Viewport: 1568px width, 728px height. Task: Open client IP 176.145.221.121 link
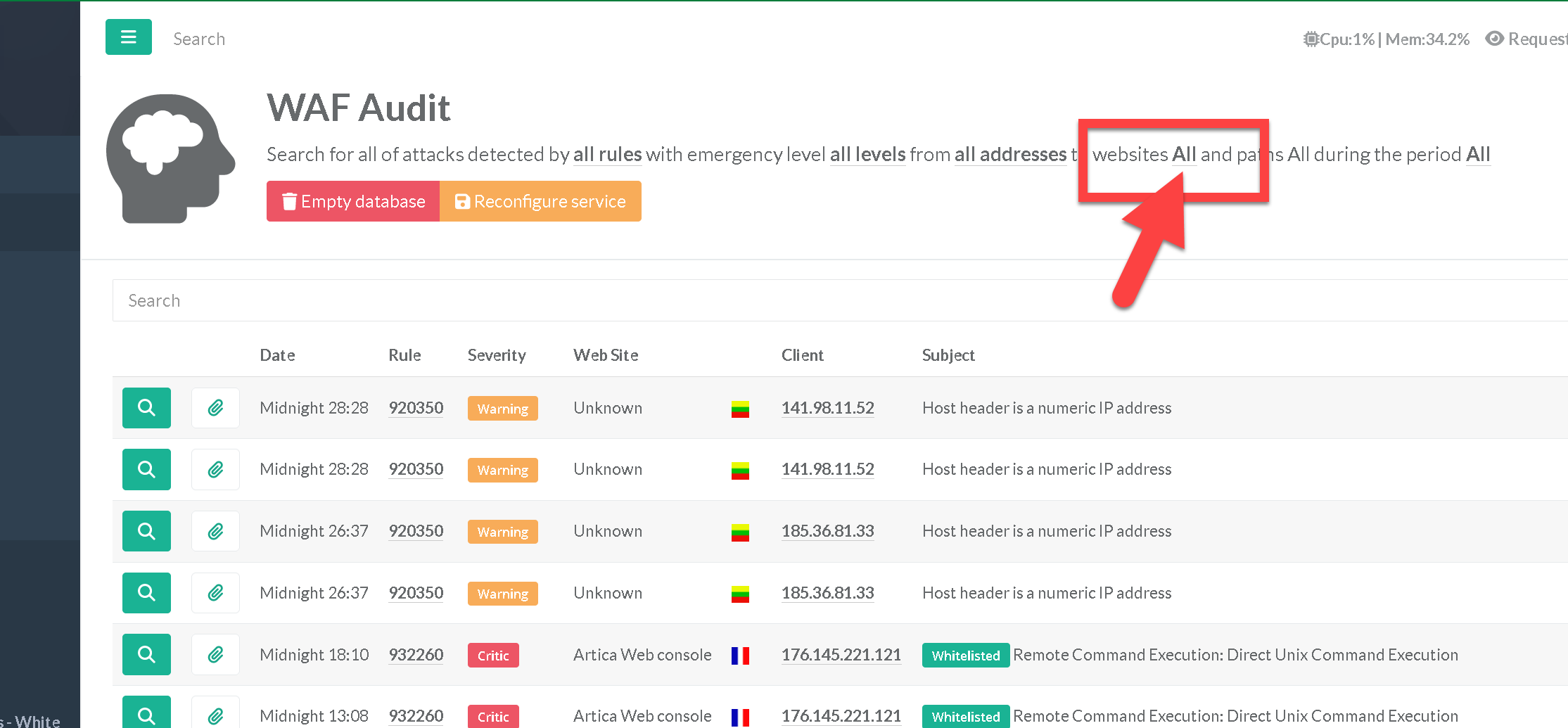pyautogui.click(x=841, y=655)
